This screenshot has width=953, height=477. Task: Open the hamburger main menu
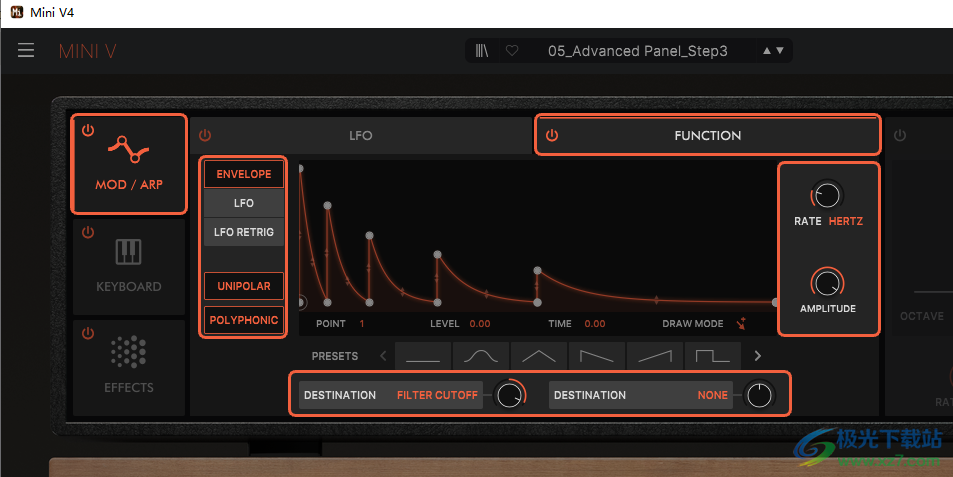pos(26,51)
